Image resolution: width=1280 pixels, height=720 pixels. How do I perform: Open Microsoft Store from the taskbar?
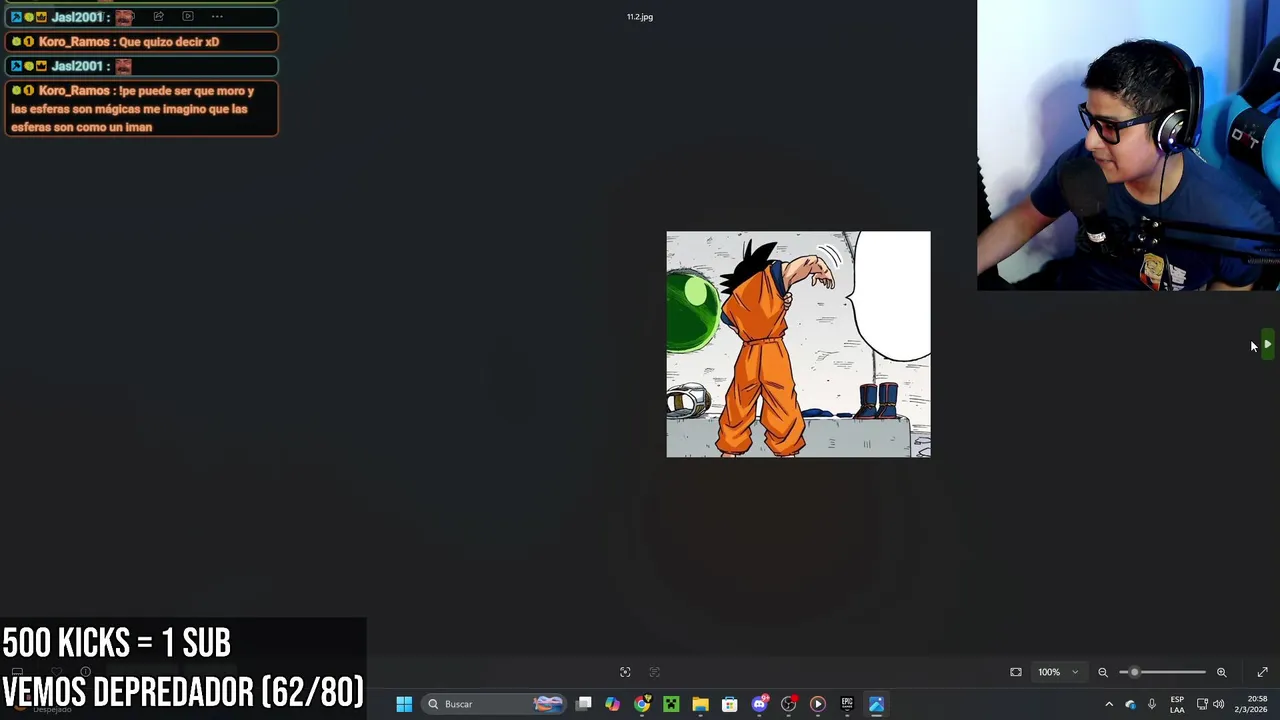coord(730,704)
